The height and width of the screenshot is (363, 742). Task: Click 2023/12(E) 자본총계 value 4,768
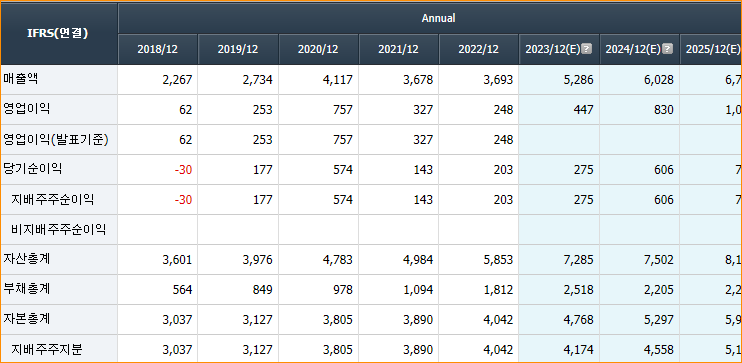coord(578,320)
